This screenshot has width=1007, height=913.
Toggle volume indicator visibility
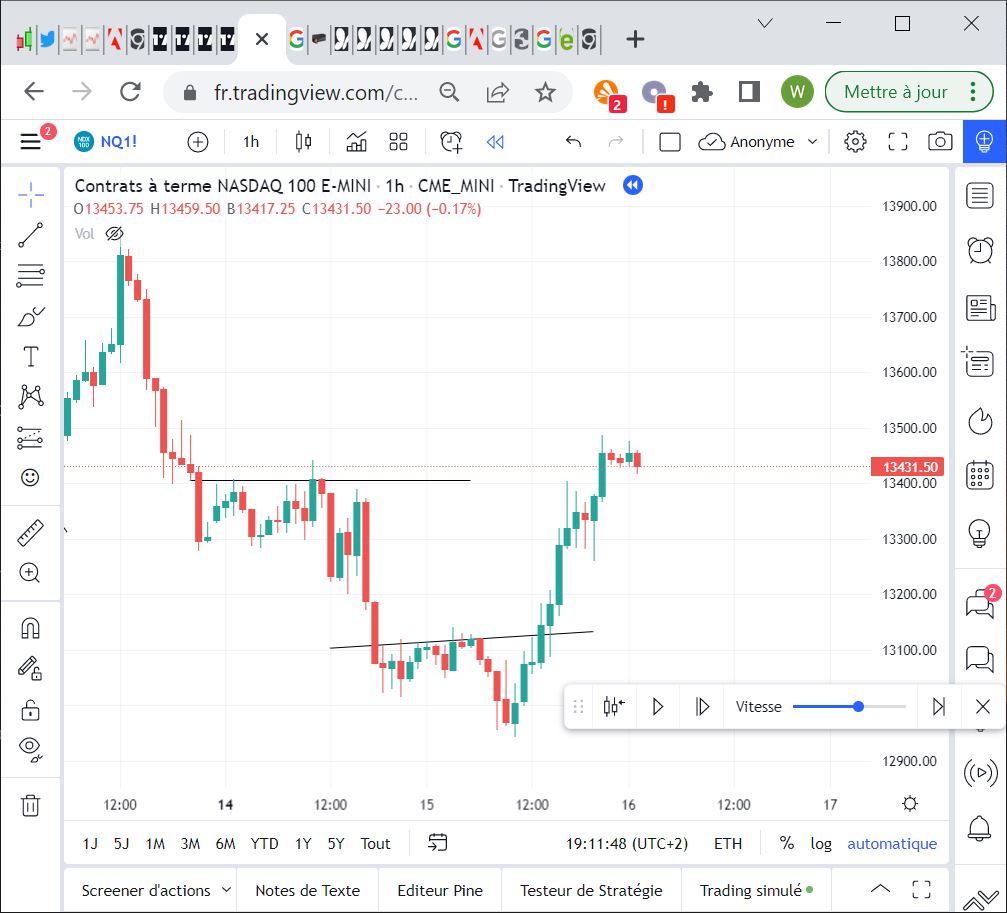(x=114, y=234)
